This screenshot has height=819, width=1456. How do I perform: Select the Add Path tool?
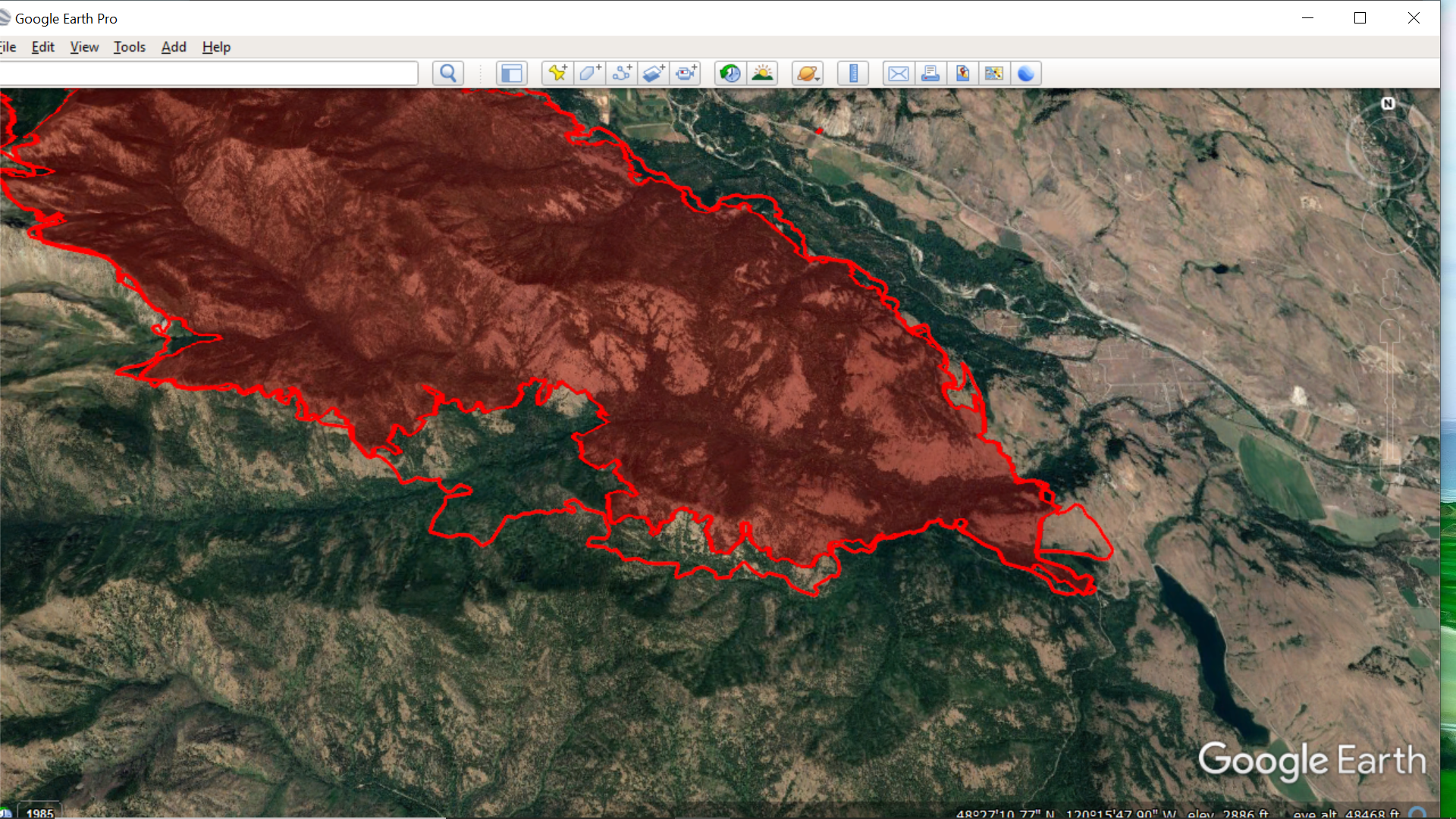pos(622,74)
